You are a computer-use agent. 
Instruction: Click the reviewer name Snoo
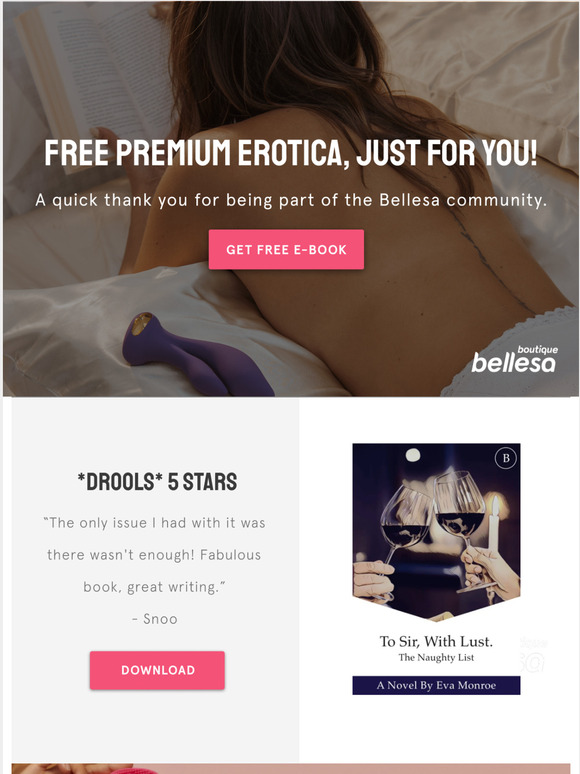pos(155,619)
